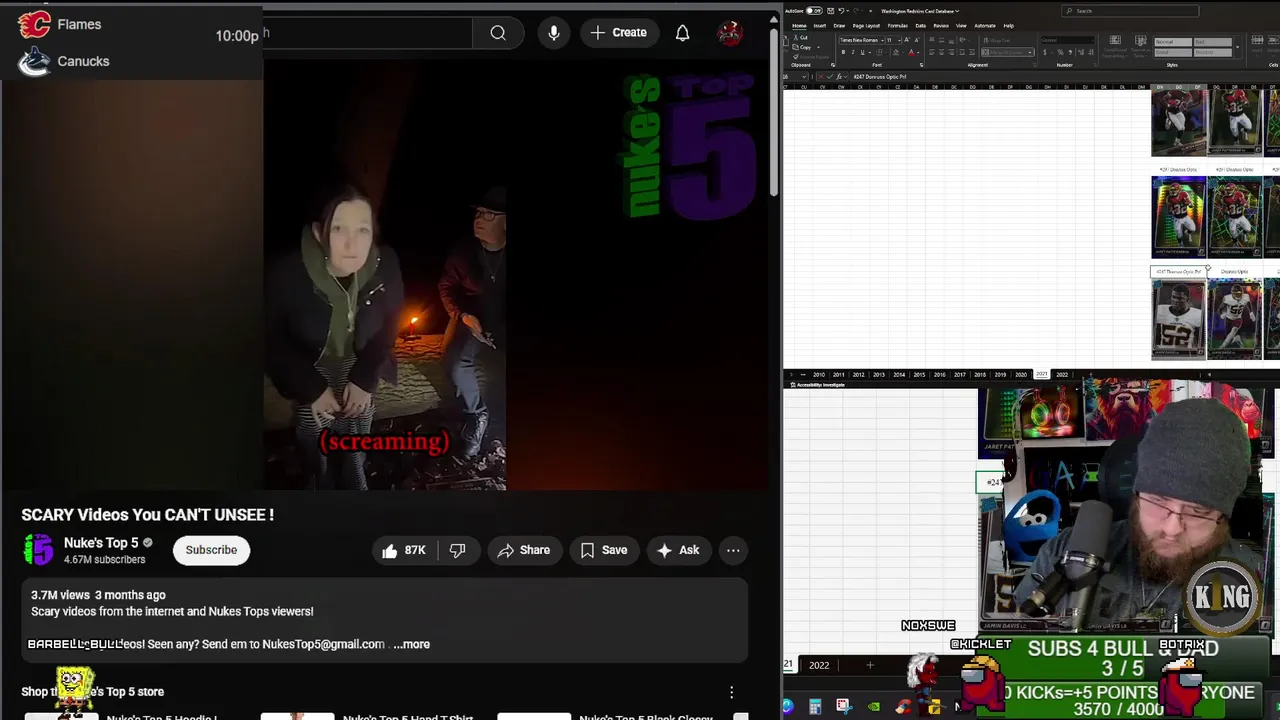Click the Excel formula bar fx icon

(x=839, y=77)
